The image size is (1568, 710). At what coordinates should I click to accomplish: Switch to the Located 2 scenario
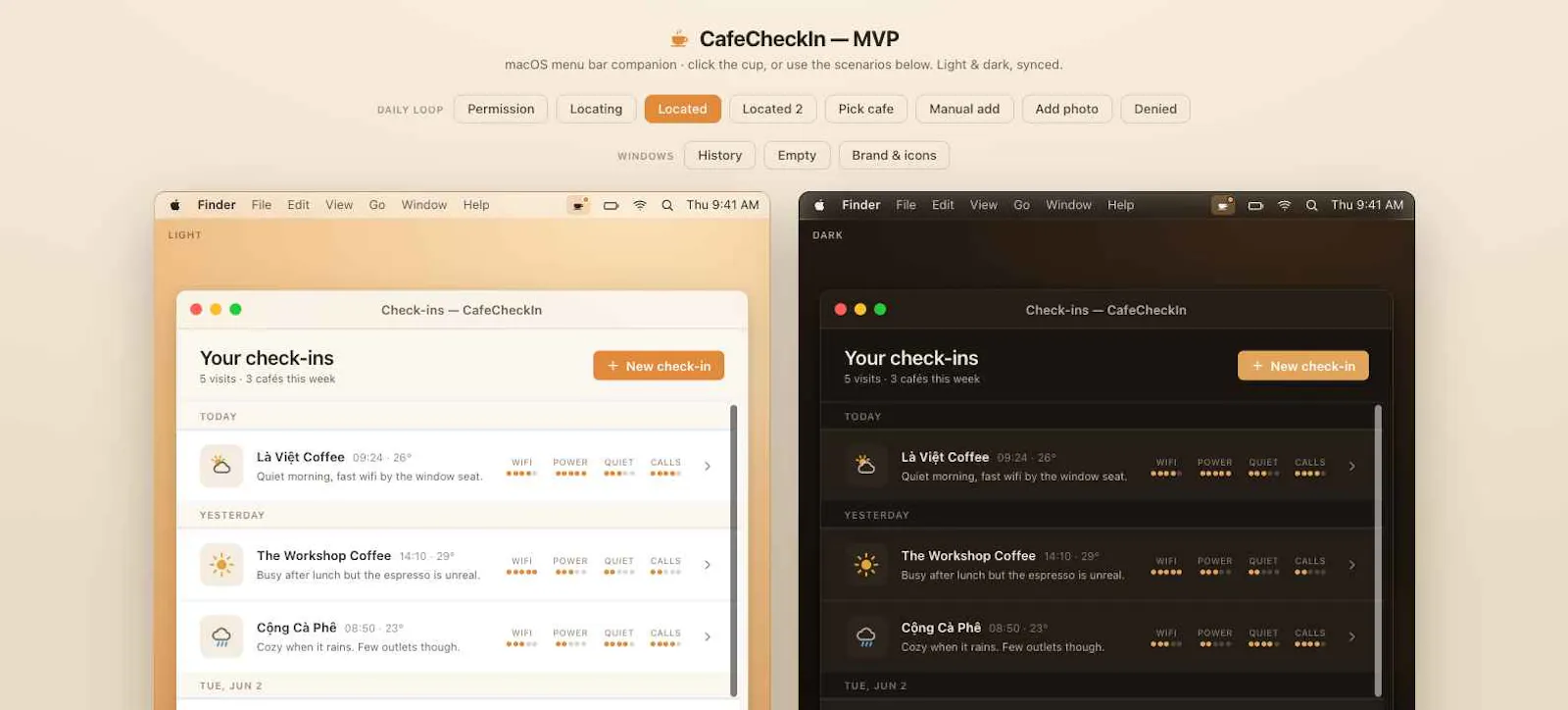point(772,109)
